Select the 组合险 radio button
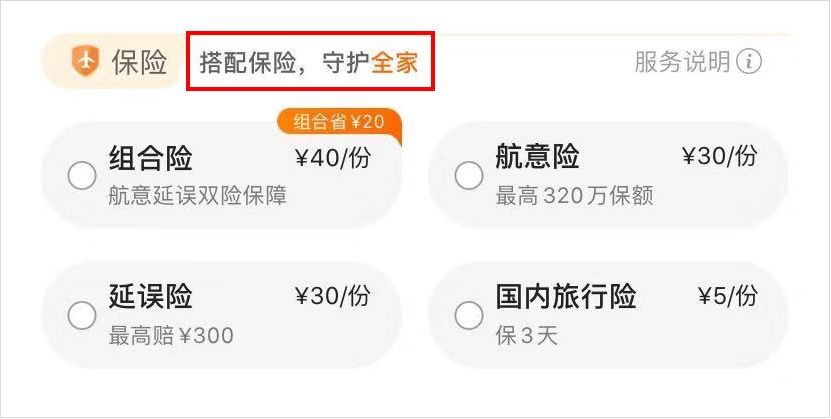Viewport: 831px width, 419px height. 82,176
